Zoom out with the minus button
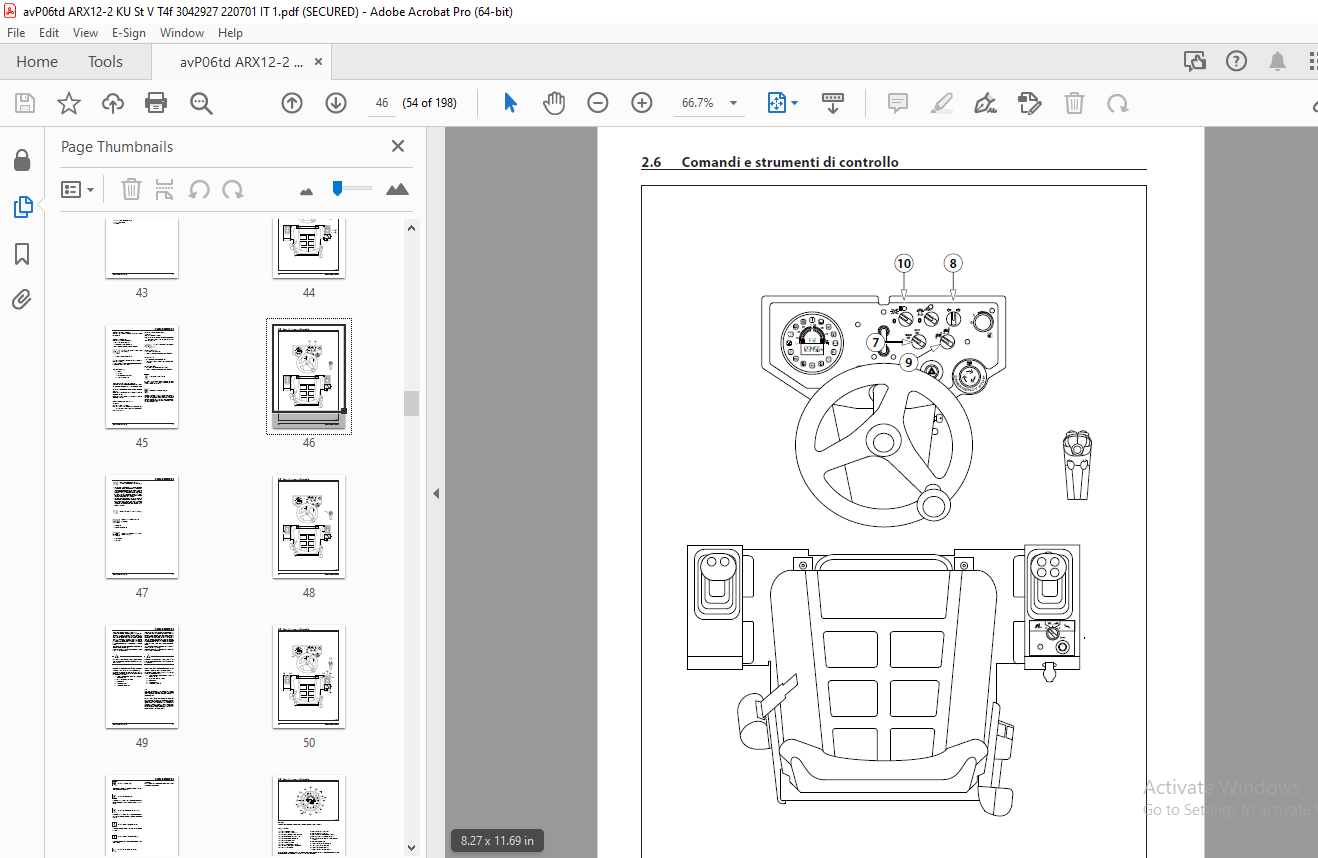1318x858 pixels. 598,103
